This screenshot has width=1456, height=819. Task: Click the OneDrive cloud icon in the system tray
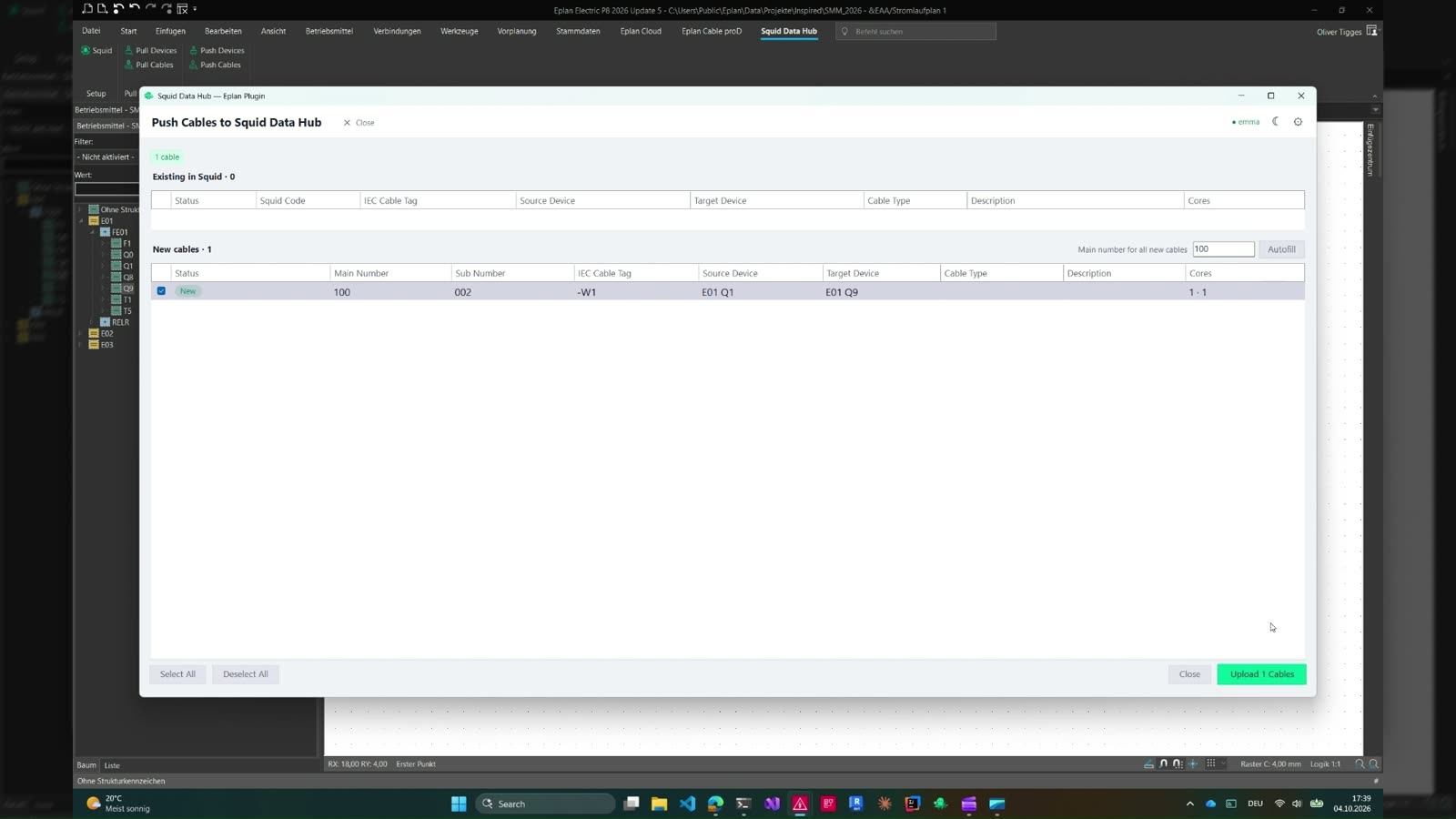coord(1210,804)
